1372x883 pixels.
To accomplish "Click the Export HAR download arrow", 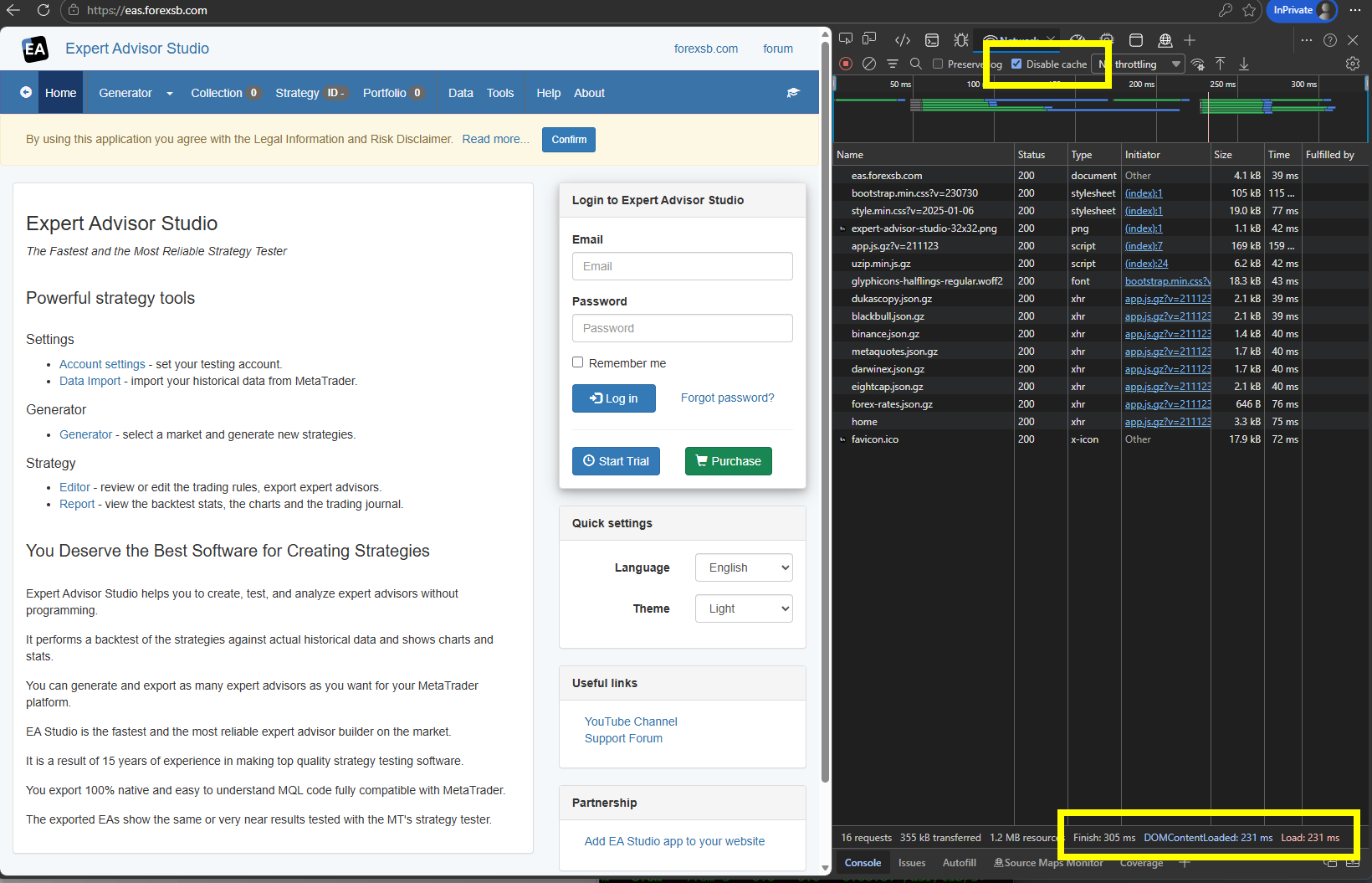I will 1244,64.
